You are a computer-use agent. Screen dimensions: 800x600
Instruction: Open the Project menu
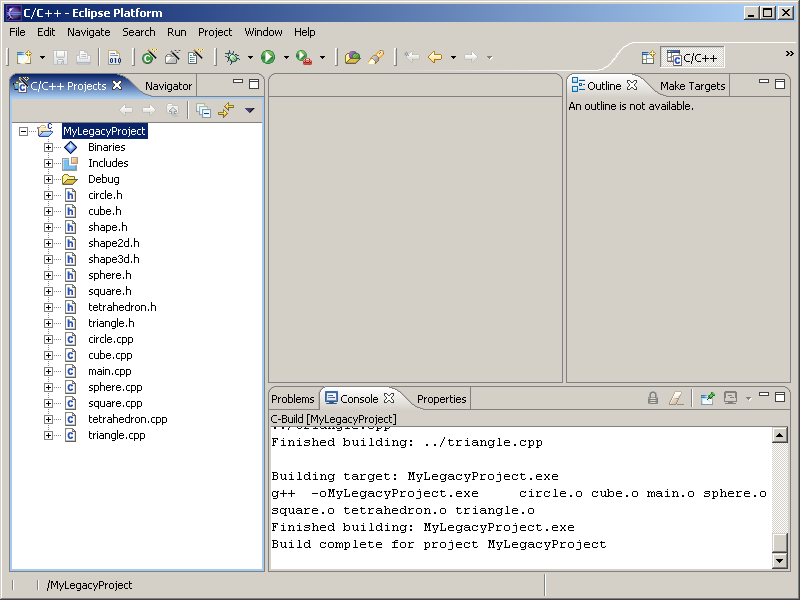[x=215, y=32]
